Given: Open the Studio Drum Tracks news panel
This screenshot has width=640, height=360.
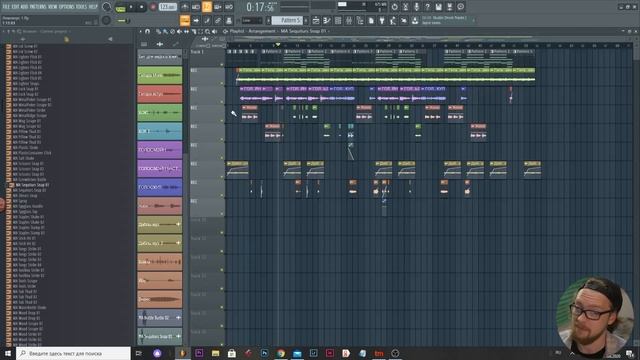Looking at the screenshot, I should (447, 20).
